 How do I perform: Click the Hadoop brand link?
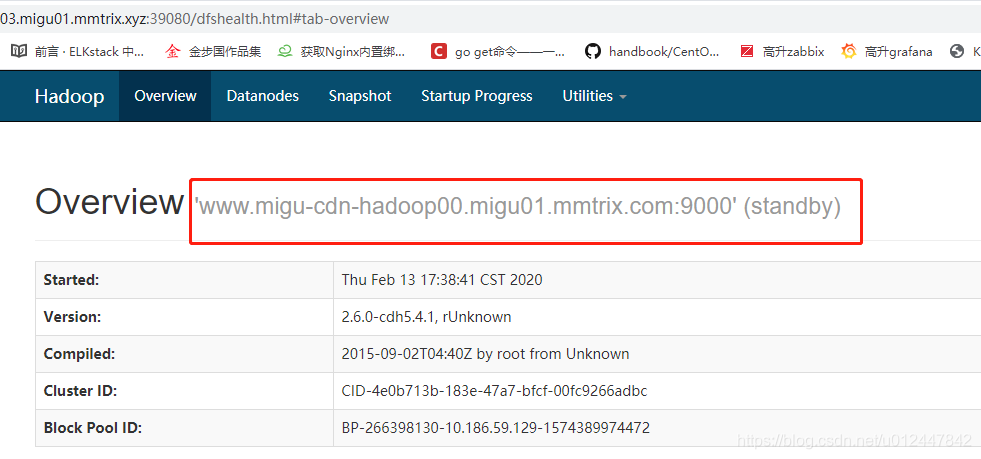[x=69, y=96]
